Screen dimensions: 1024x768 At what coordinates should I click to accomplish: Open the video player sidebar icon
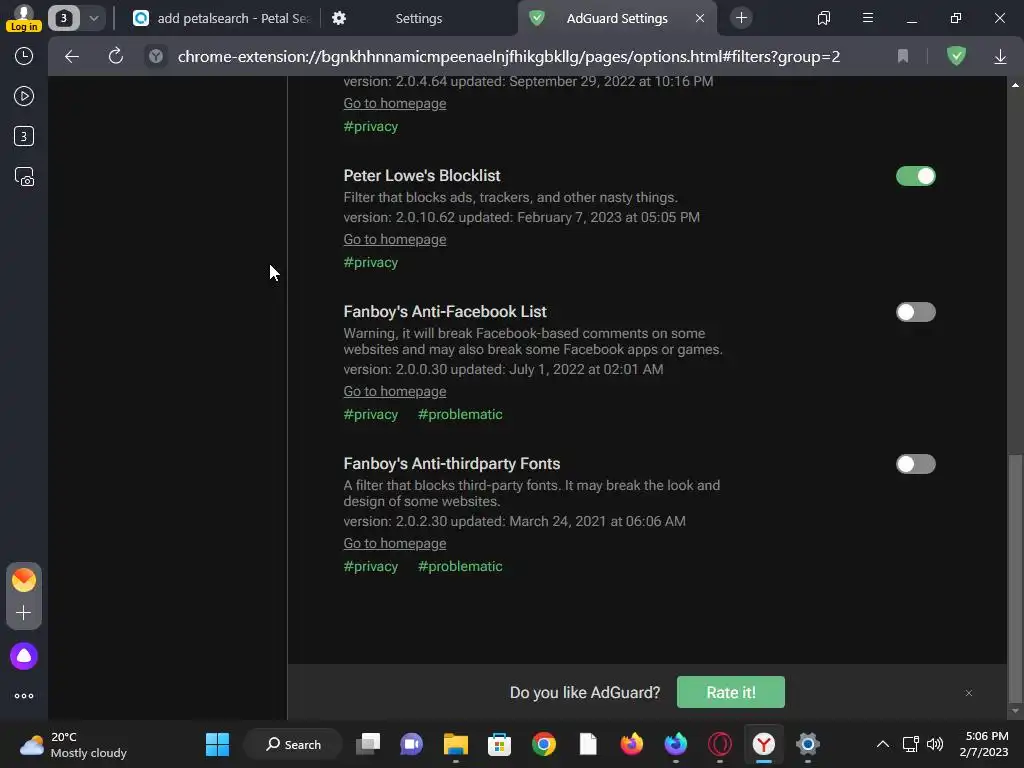tap(24, 97)
